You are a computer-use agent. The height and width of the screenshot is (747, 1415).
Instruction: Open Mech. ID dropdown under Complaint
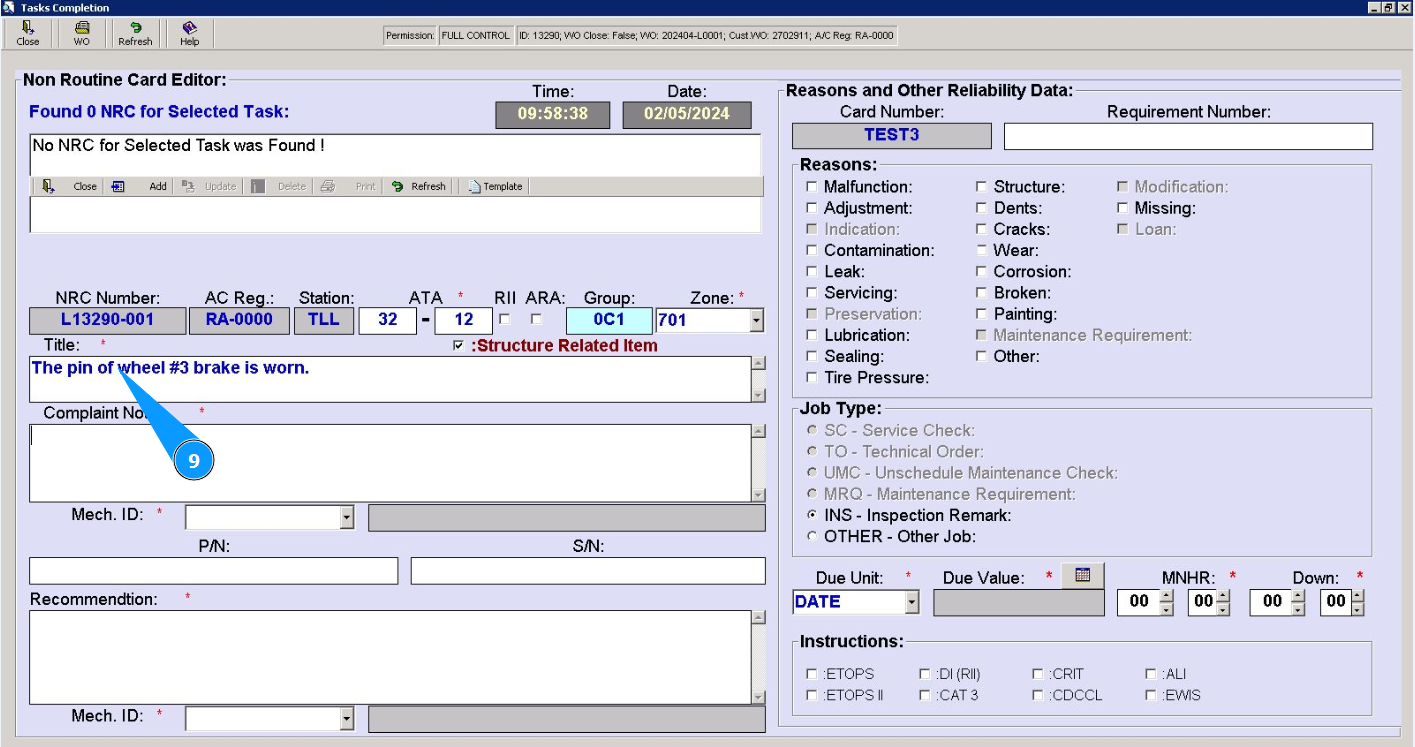pyautogui.click(x=347, y=517)
